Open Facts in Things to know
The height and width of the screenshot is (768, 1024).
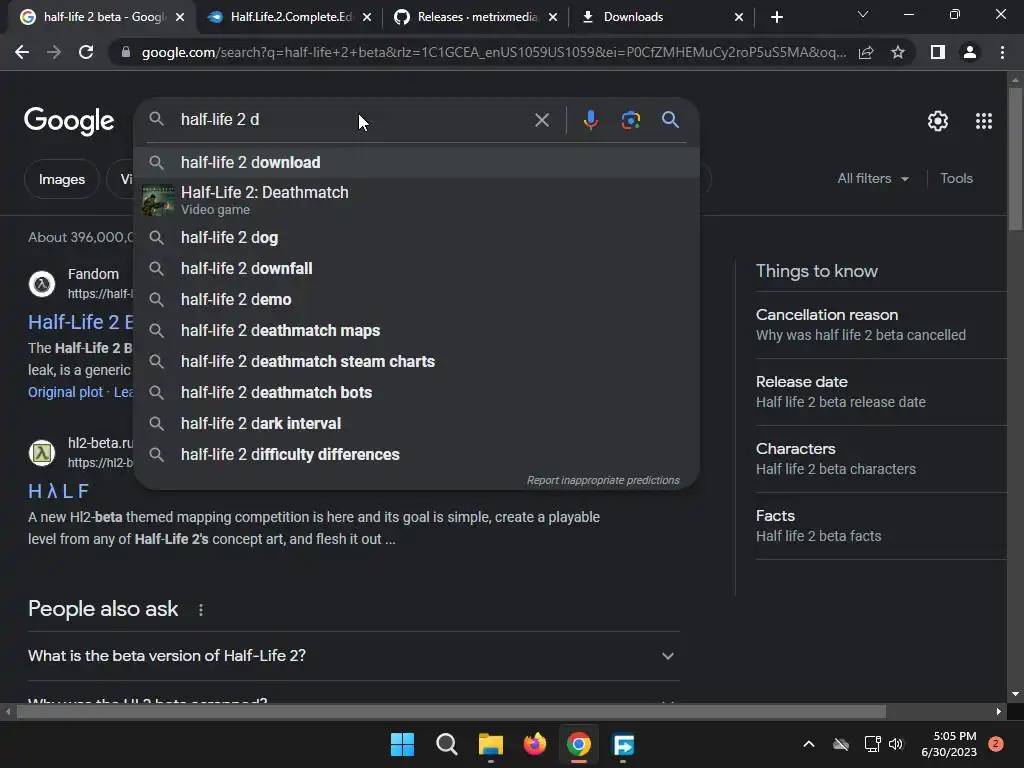(880, 526)
